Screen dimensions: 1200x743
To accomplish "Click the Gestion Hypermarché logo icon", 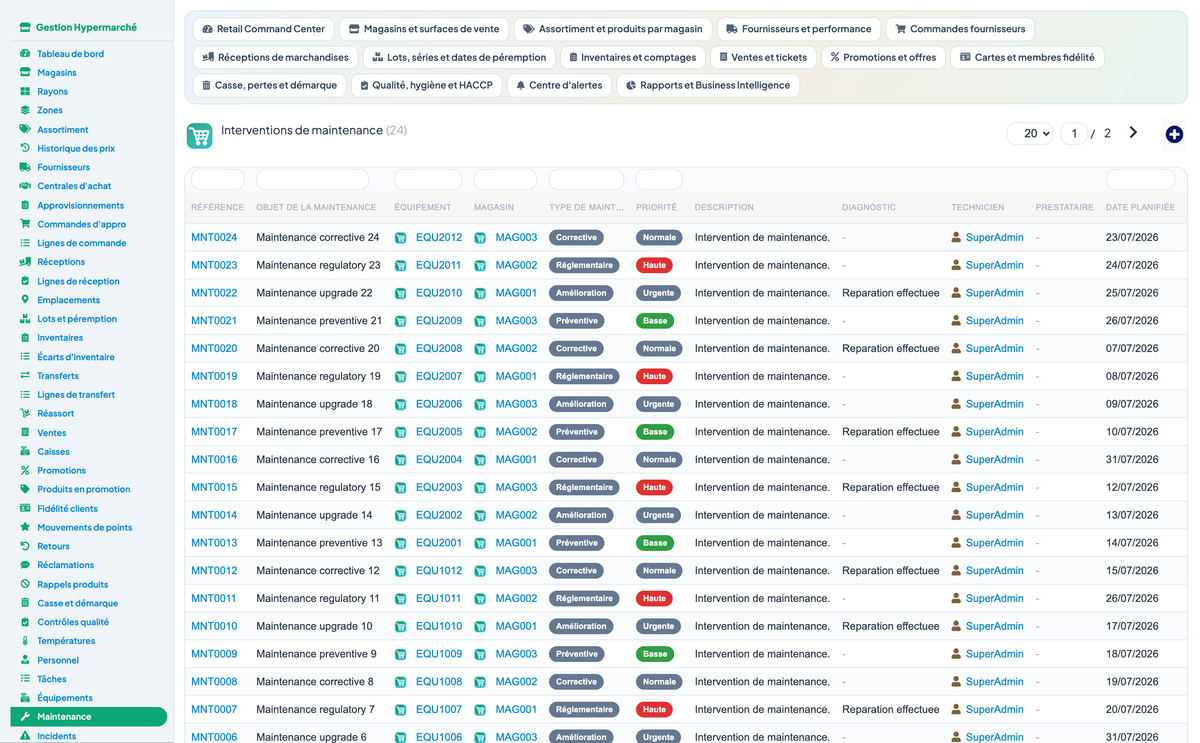I will coord(25,27).
